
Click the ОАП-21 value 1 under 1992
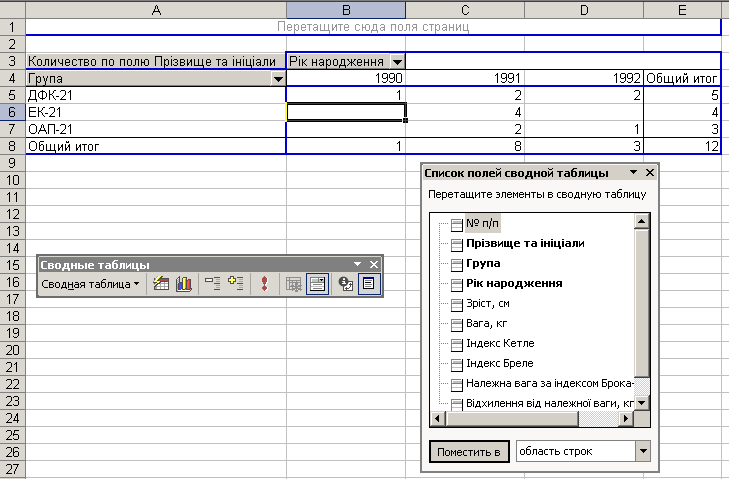[x=584, y=129]
